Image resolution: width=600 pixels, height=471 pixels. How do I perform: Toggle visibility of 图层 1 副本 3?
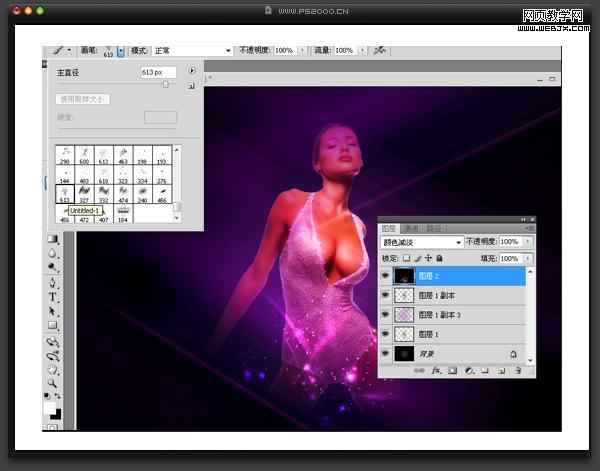point(385,314)
